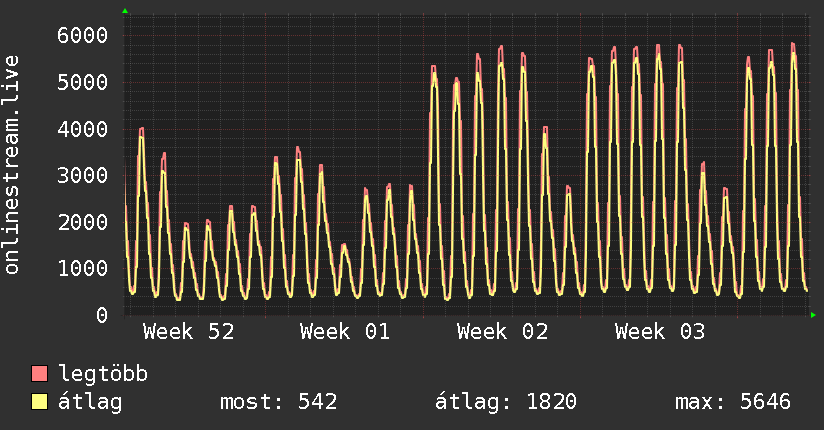Viewport: 824px width, 430px height.
Task: Click the átlag: 1820 statistic
Action: click(506, 402)
